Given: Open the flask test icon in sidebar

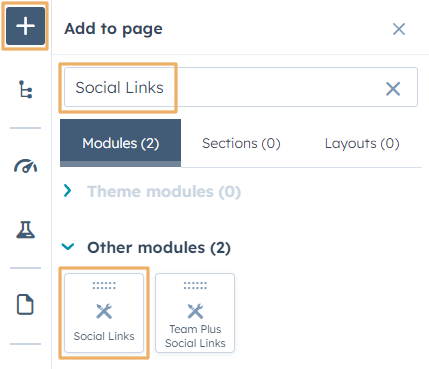Looking at the screenshot, I should click(25, 230).
